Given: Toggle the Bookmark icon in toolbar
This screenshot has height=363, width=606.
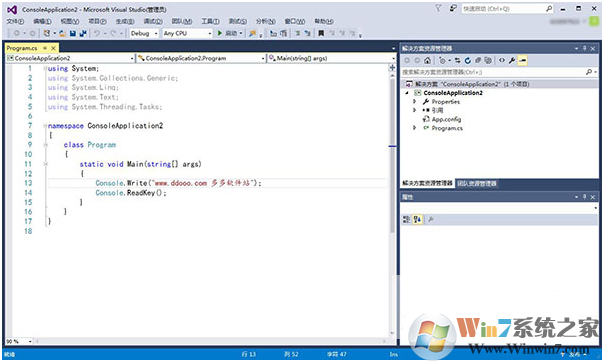Looking at the screenshot, I should (321, 34).
